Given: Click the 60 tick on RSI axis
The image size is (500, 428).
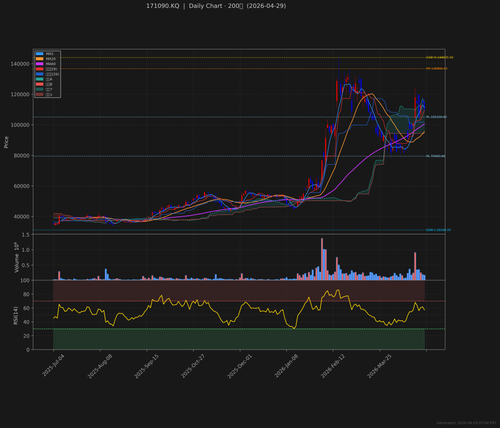Looking at the screenshot, I should tap(26, 308).
